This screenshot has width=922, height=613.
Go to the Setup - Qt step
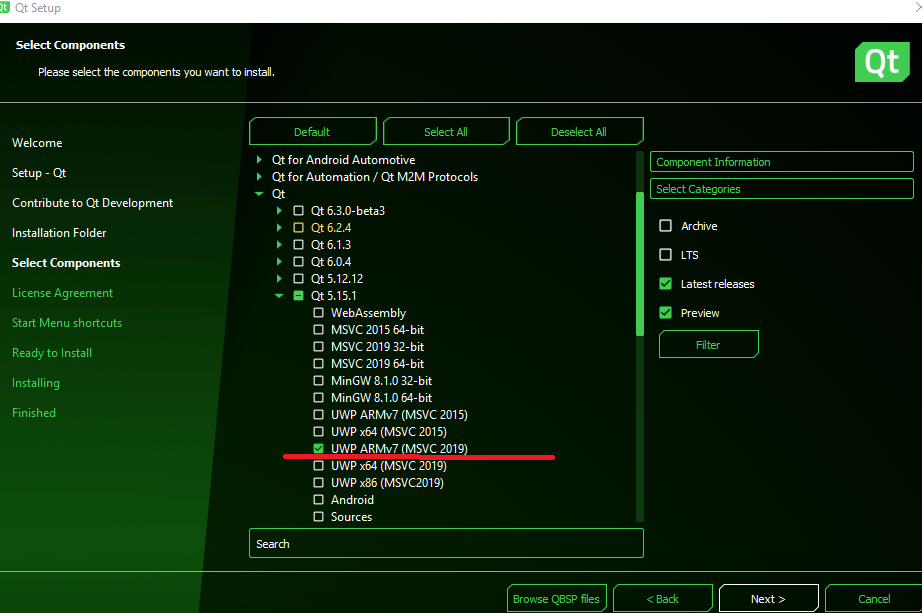click(x=39, y=173)
